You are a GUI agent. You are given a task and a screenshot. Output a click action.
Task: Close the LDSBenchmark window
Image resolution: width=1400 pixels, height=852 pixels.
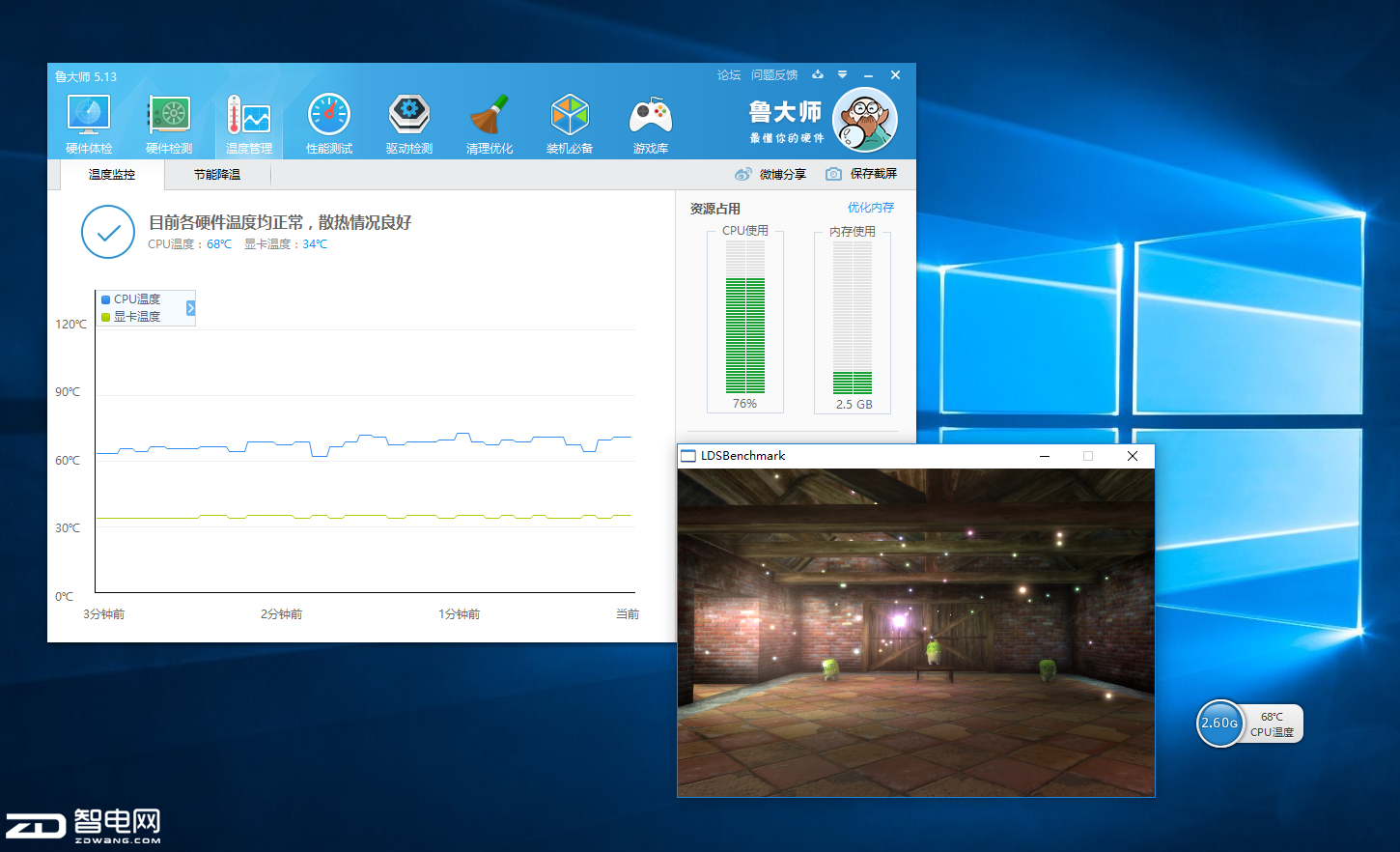(1133, 456)
